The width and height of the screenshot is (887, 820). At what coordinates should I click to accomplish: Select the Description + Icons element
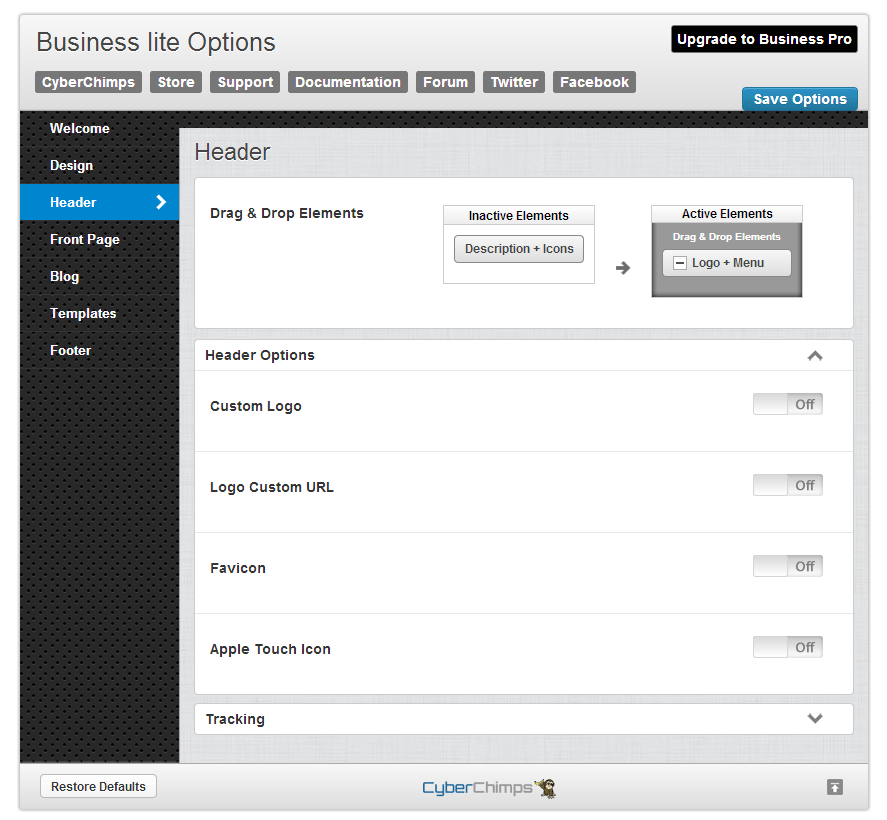click(519, 249)
